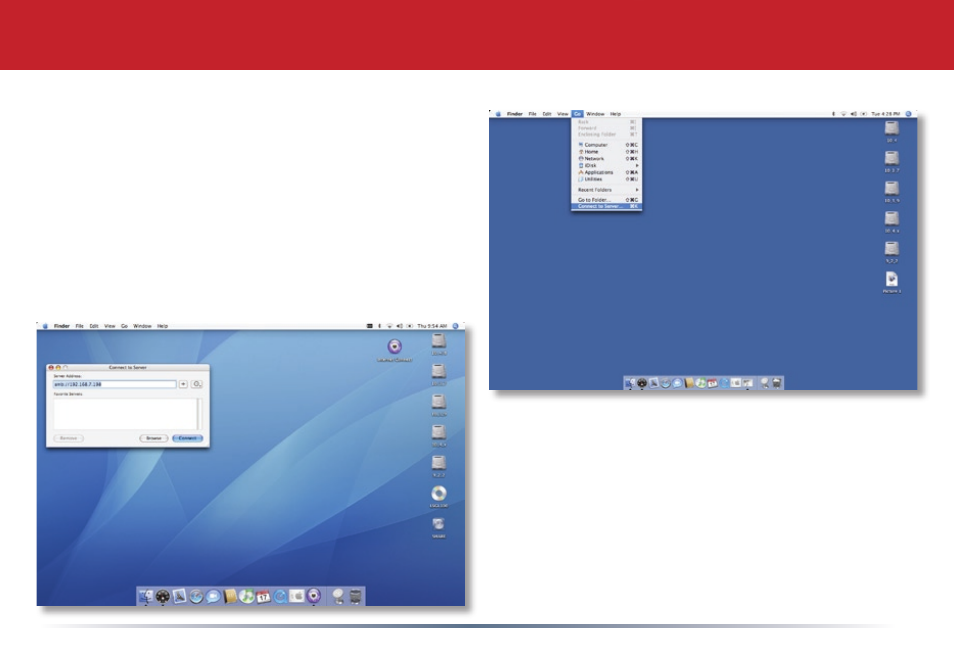Open Finder menu in the Thu 9:54 AM desktop
The image size is (954, 660).
click(61, 326)
